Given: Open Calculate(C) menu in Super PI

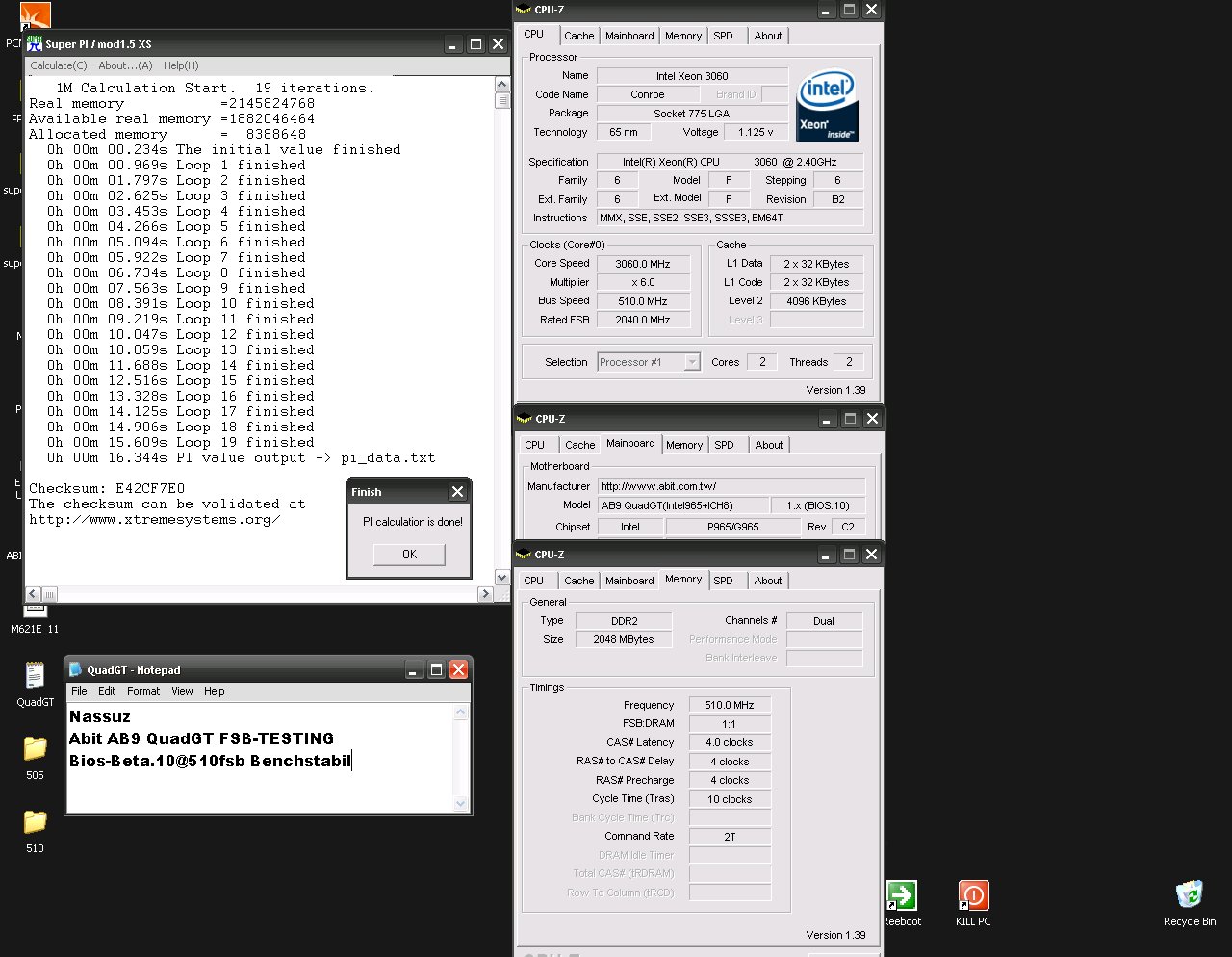Looking at the screenshot, I should [59, 65].
